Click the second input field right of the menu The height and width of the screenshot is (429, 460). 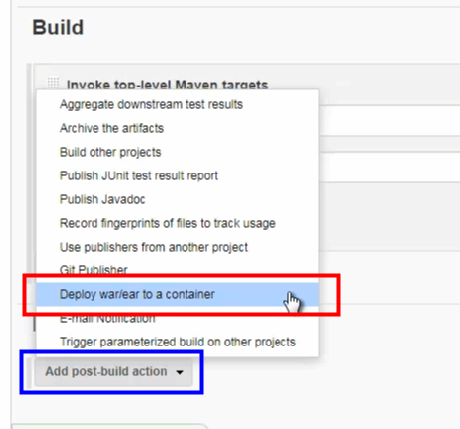tap(389, 167)
